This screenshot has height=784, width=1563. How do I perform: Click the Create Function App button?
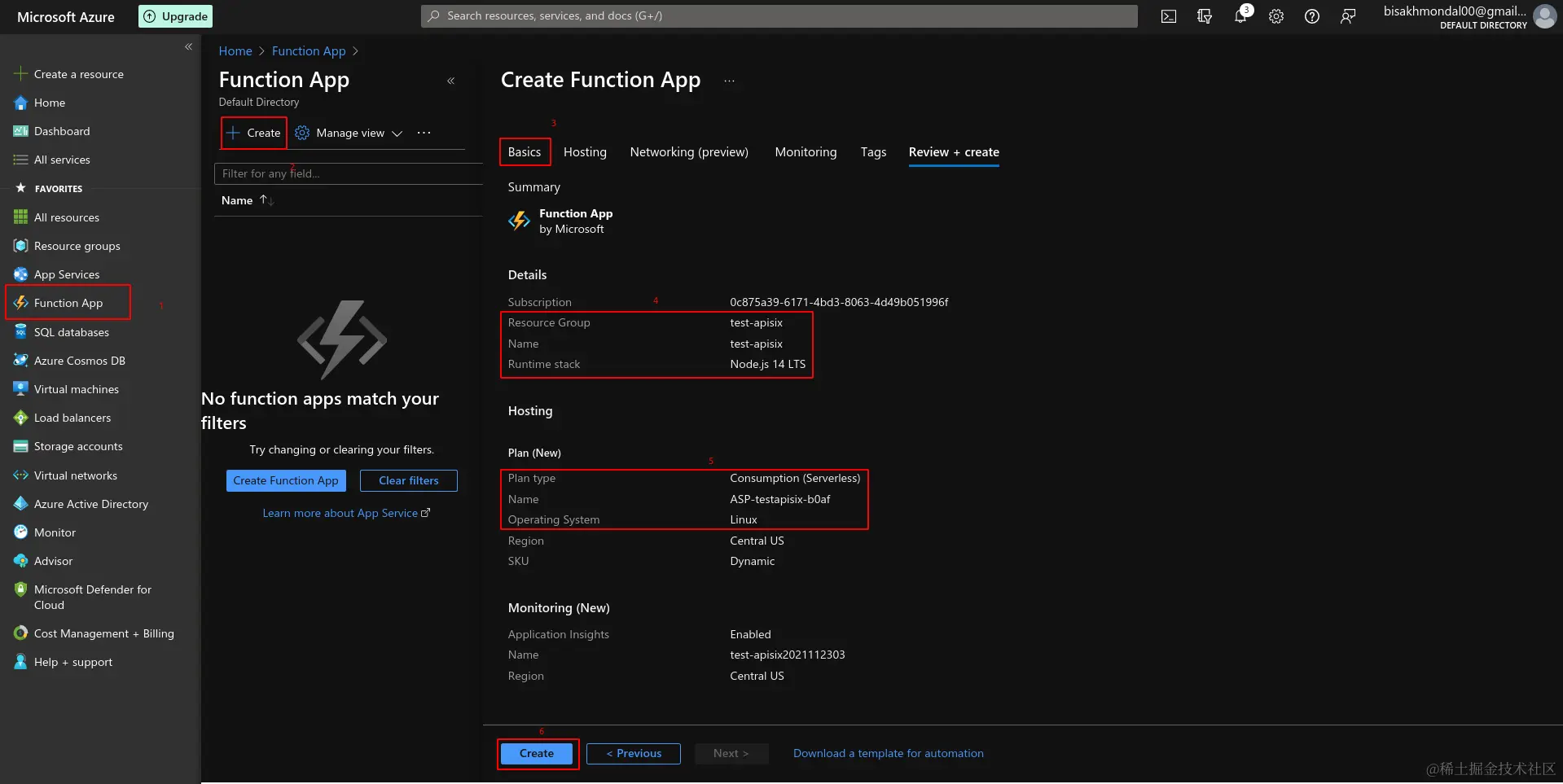(x=286, y=480)
